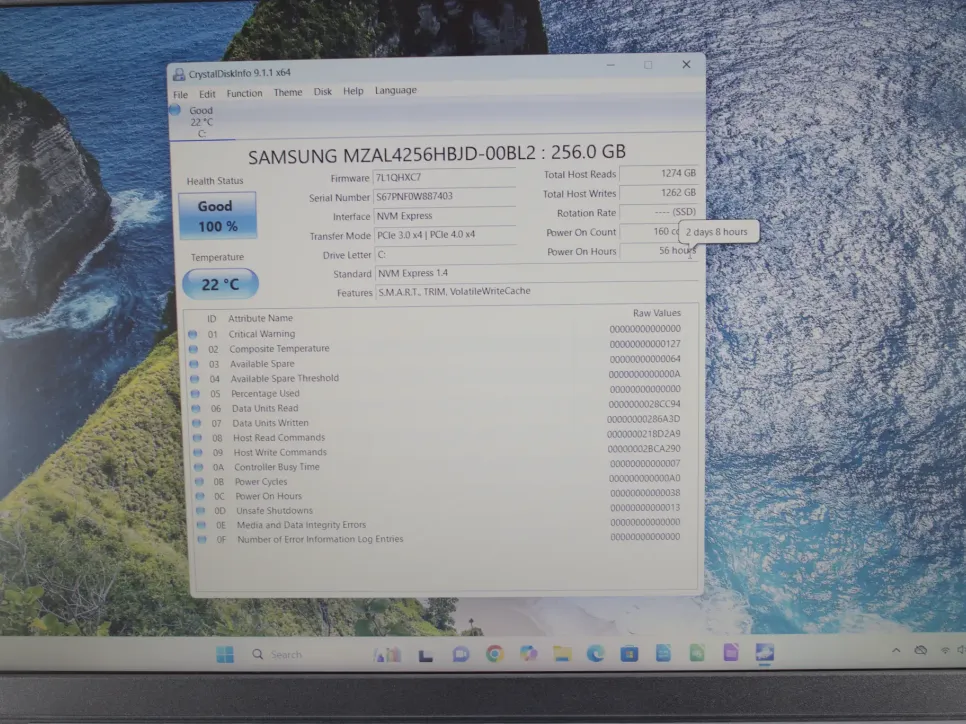Select the Power Cycles row status circle

pyautogui.click(x=199, y=482)
